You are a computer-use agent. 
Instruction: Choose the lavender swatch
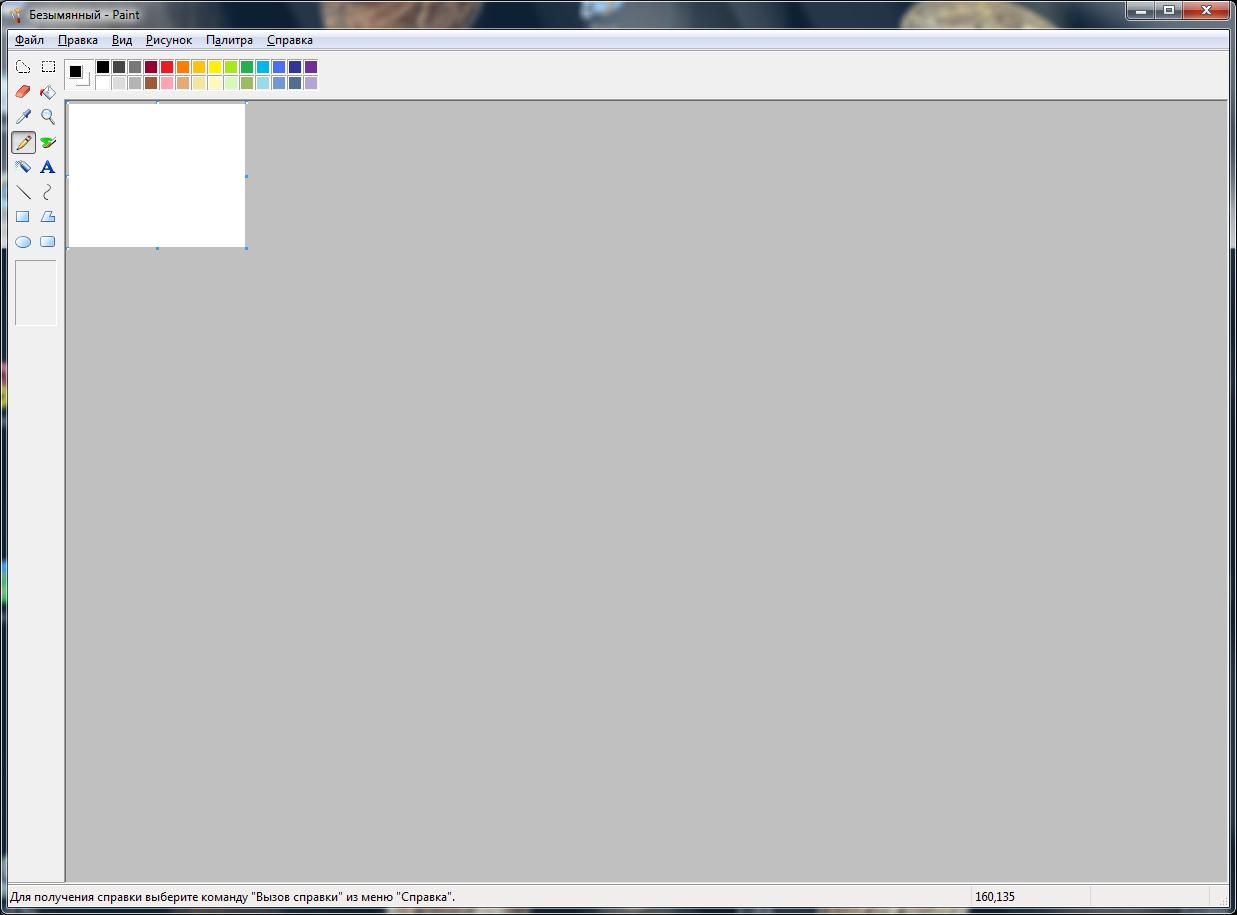tap(311, 83)
